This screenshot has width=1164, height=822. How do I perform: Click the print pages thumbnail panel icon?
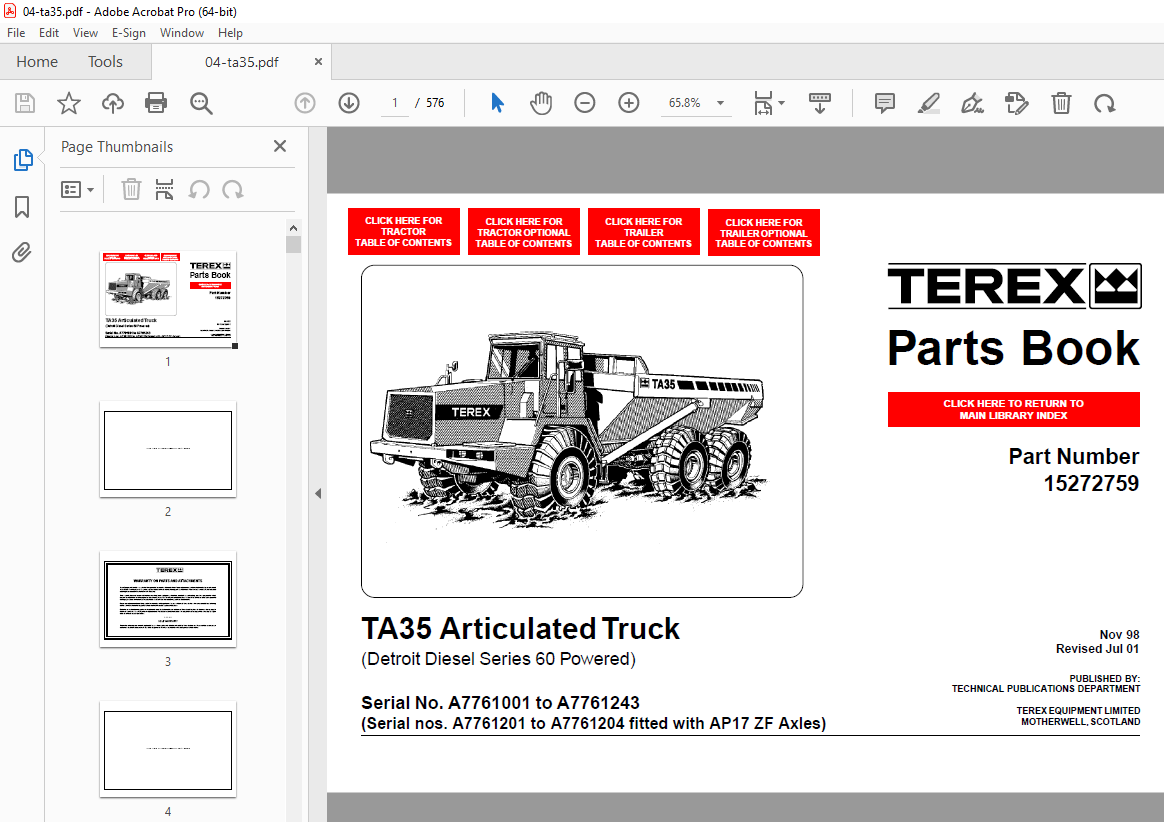(164, 189)
